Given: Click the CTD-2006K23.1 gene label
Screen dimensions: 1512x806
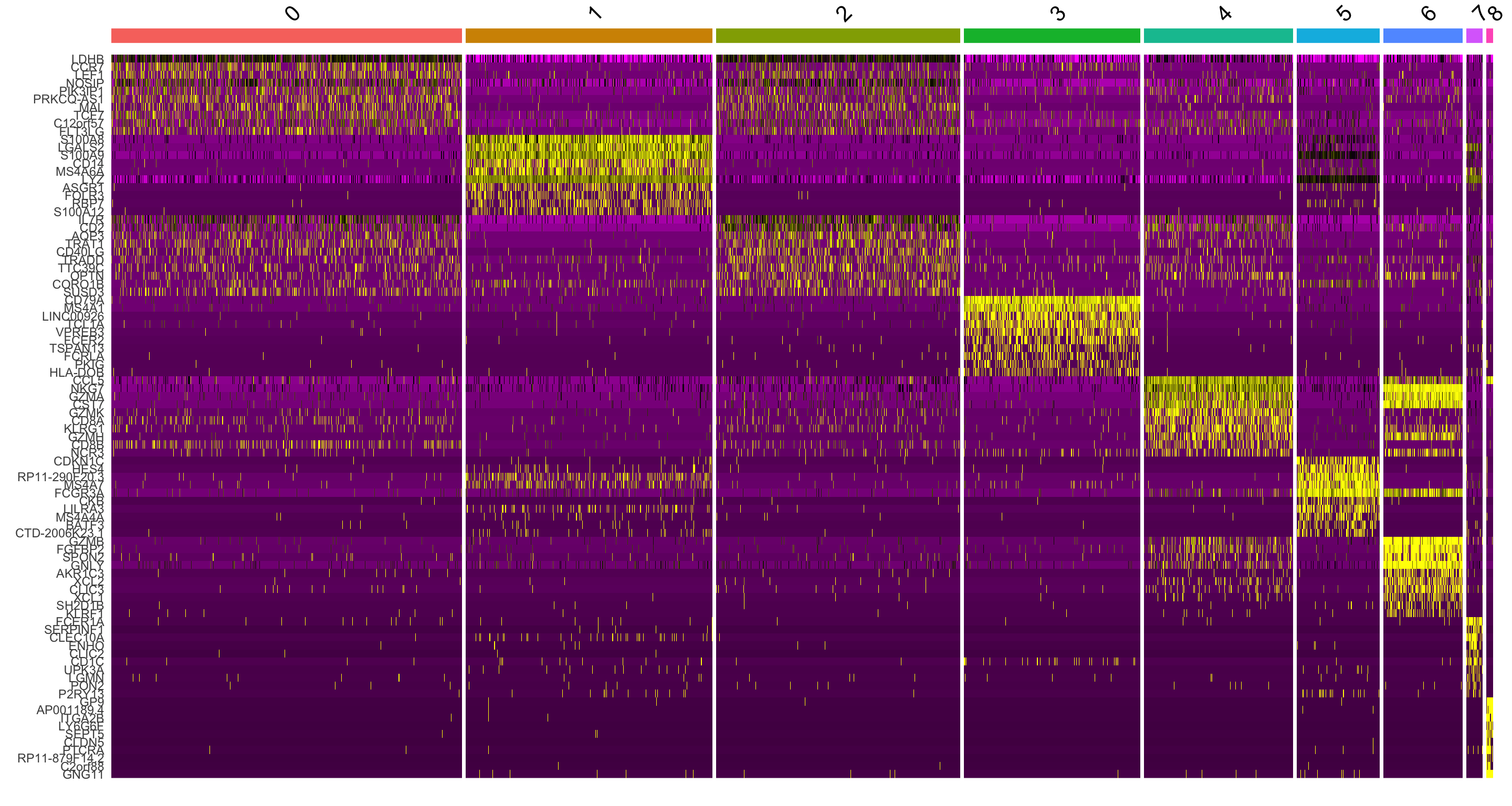Looking at the screenshot, I should (59, 533).
